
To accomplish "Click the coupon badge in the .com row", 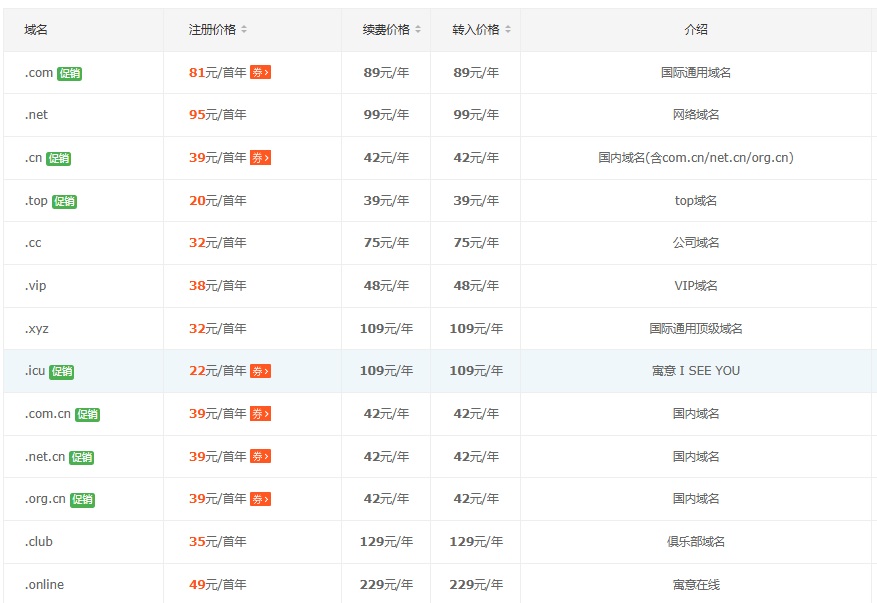I will 260,72.
